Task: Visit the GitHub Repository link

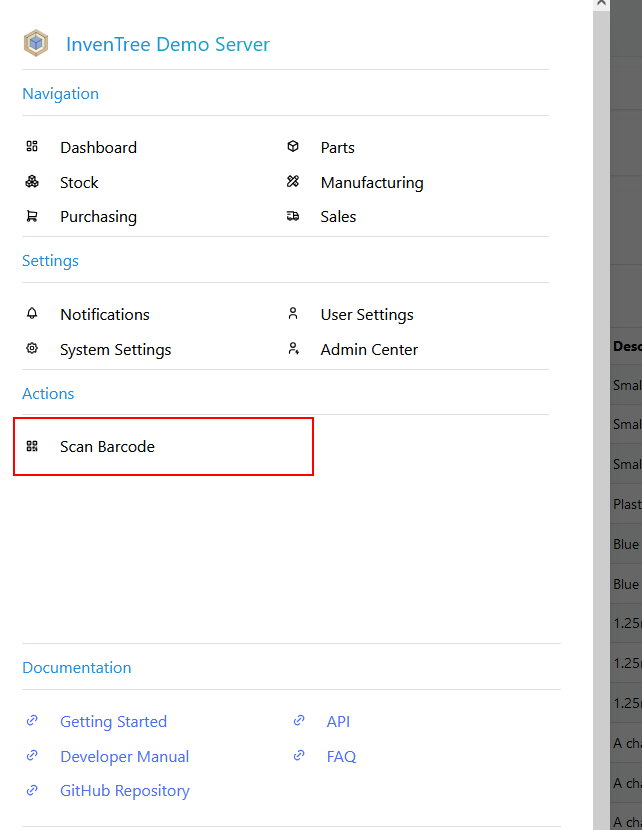Action: point(124,790)
